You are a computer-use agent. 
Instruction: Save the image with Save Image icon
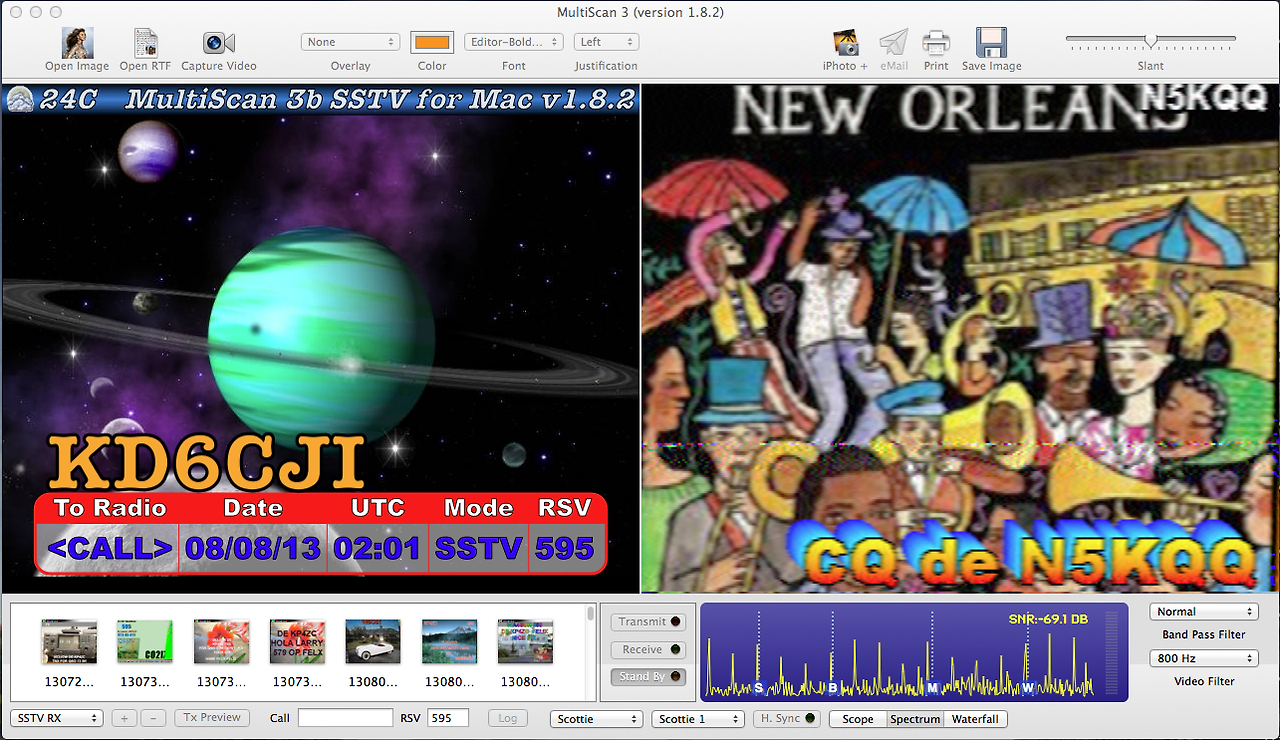[990, 44]
